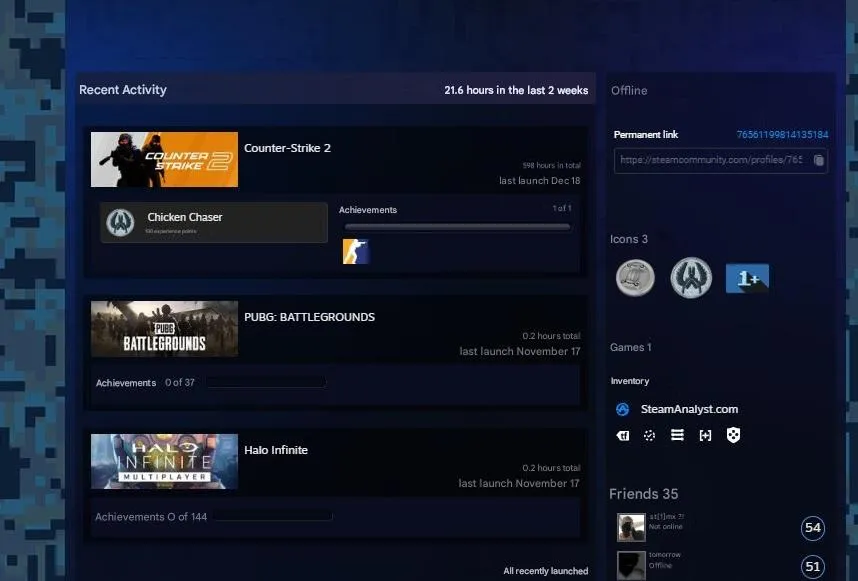Screen dimensions: 858x581
Task: Open the Friends 35 list
Action: pyautogui.click(x=643, y=494)
